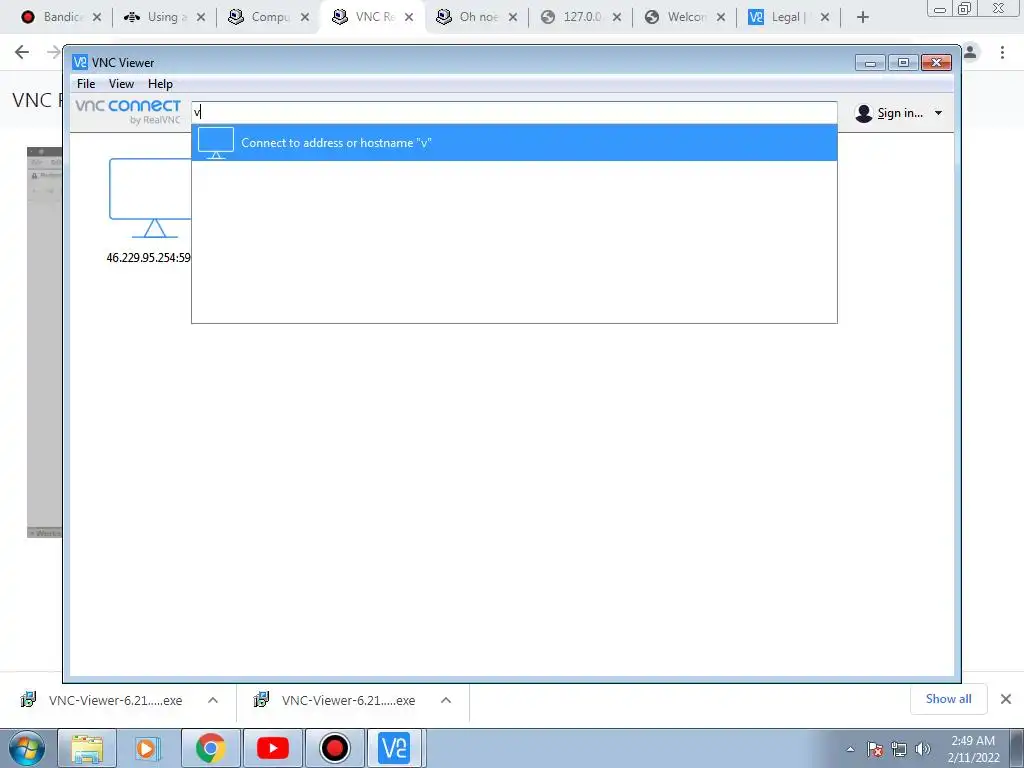Image resolution: width=1024 pixels, height=768 pixels.
Task: Click the VNC Viewer title bar icon
Action: point(80,63)
